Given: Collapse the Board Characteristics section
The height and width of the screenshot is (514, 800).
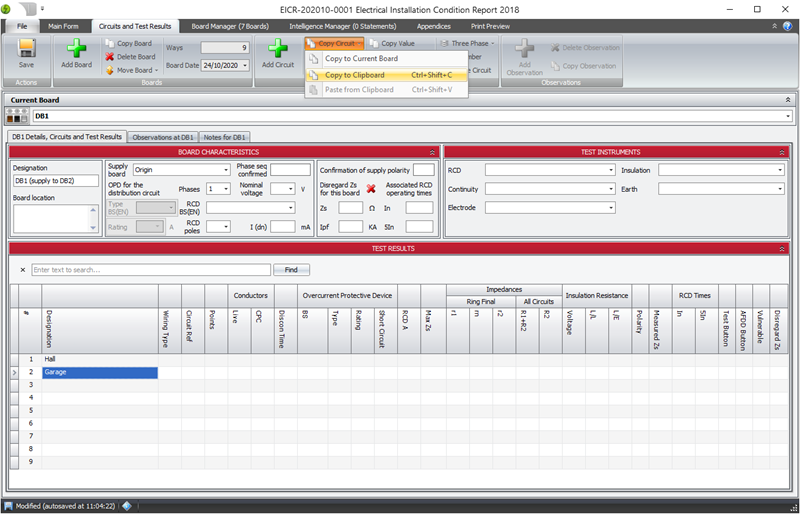Looking at the screenshot, I should coord(432,152).
